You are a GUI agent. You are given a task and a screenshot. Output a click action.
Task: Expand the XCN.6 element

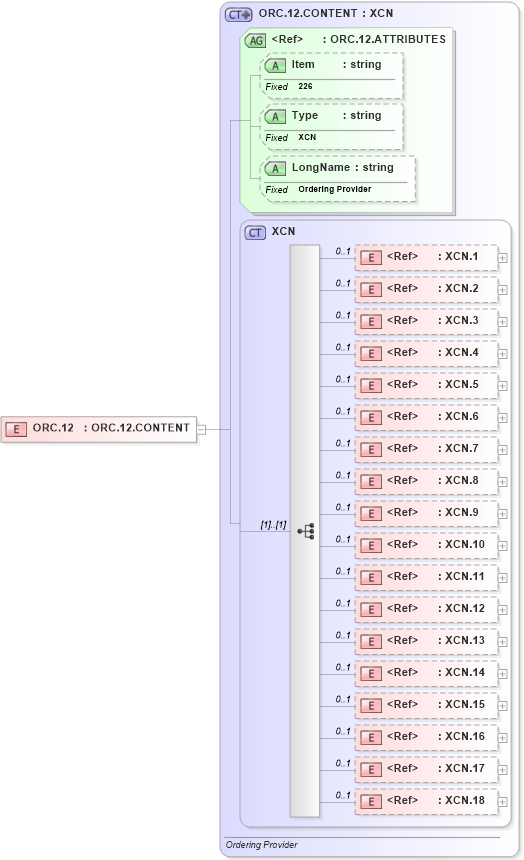[x=503, y=418]
